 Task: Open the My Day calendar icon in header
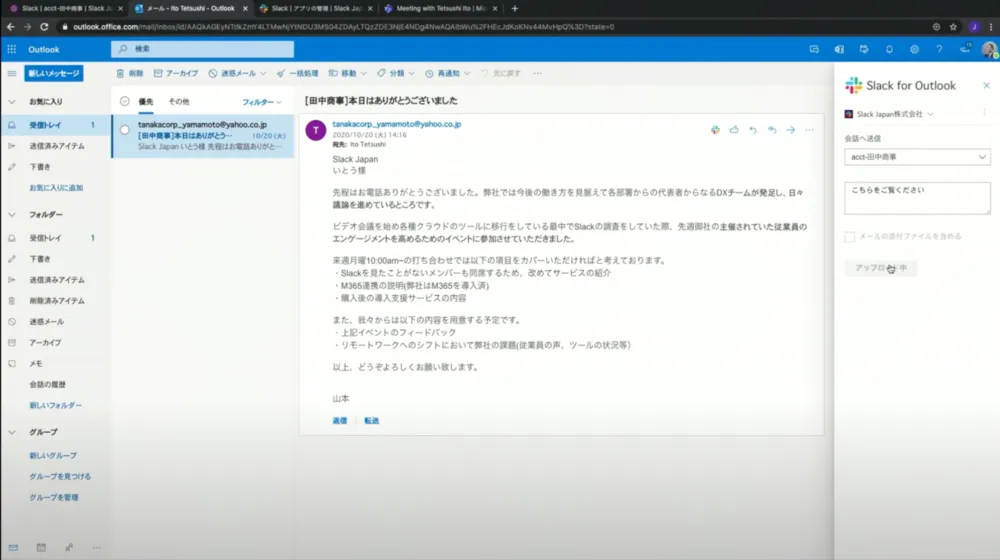click(864, 49)
